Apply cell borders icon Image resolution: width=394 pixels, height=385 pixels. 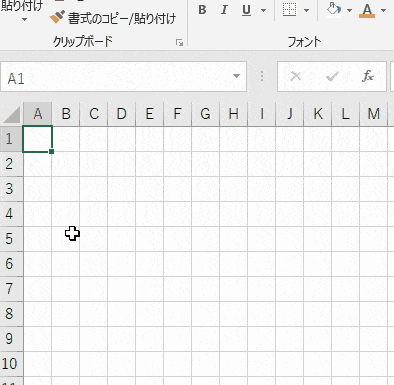[x=289, y=10]
